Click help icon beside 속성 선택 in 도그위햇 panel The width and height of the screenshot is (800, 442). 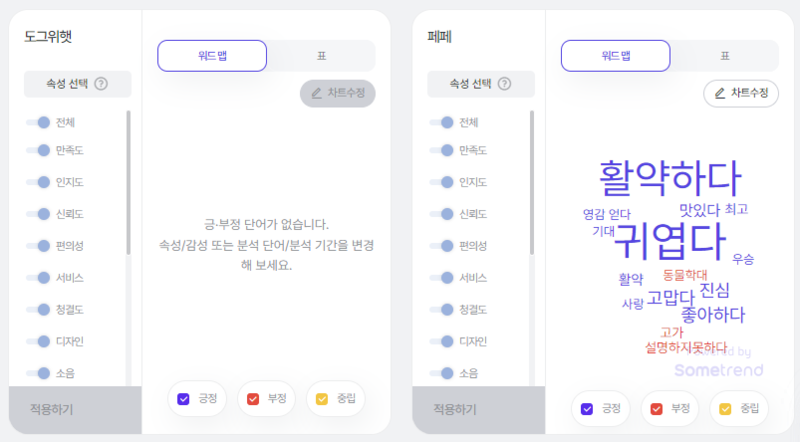101,84
